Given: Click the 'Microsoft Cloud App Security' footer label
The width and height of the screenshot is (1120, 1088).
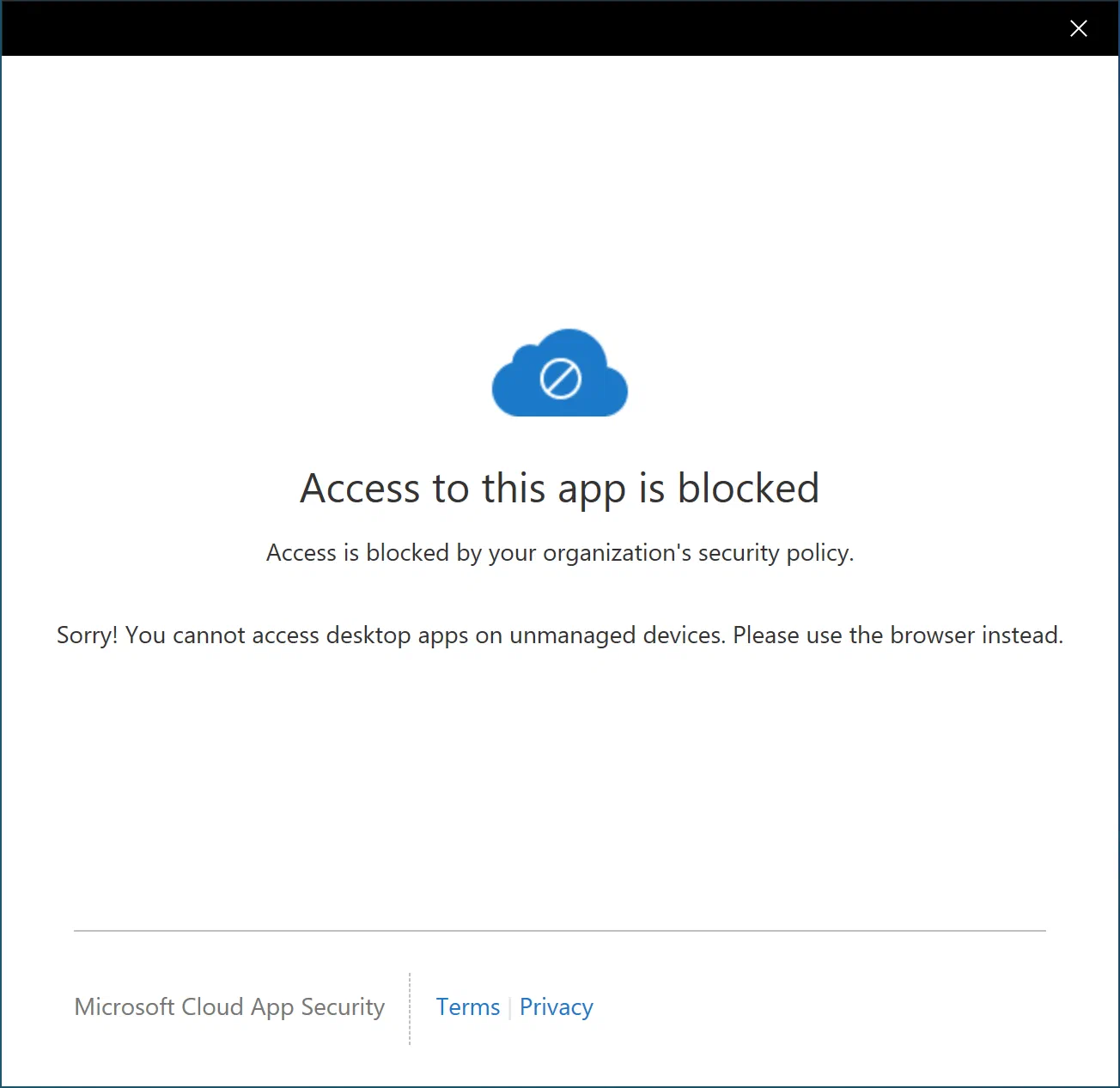Looking at the screenshot, I should [x=229, y=1006].
